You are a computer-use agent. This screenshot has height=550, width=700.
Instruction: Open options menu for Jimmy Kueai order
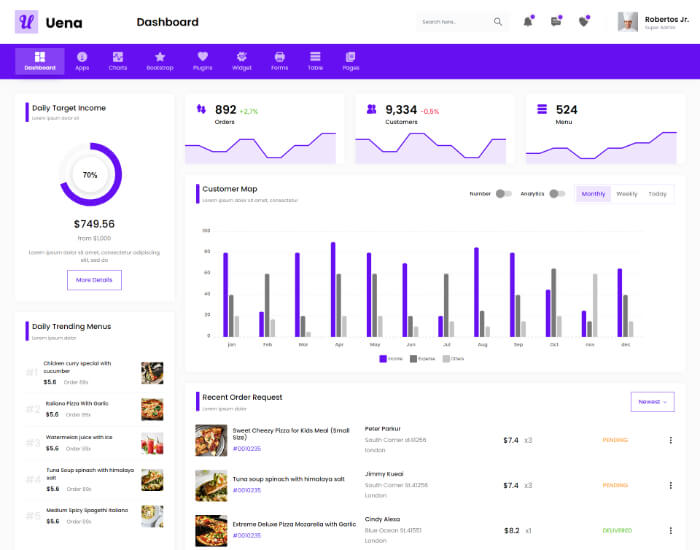670,485
